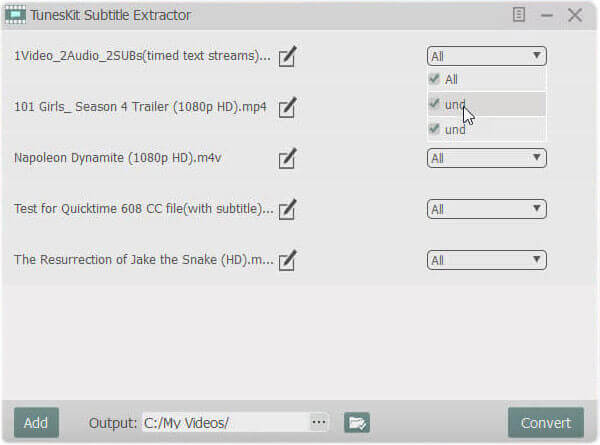
Task: Select The Resurrection of Jake the Snake file name
Action: 144,259
